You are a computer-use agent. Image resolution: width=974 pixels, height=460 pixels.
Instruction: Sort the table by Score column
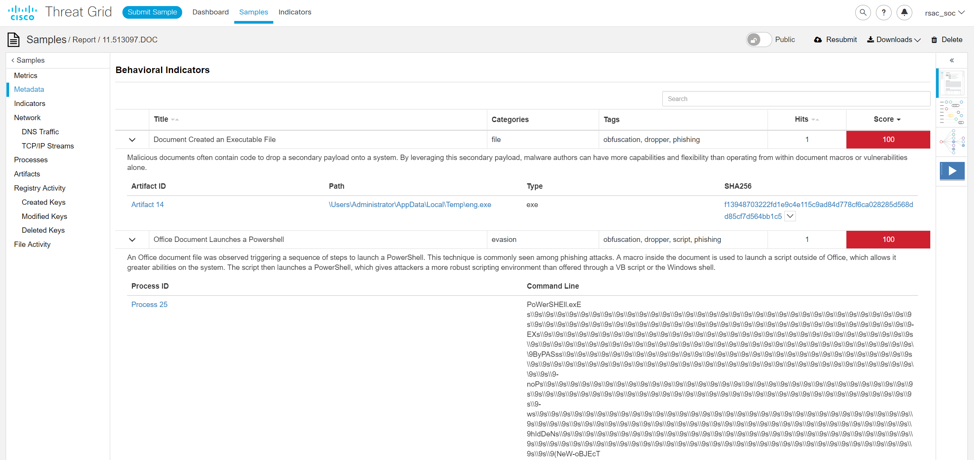coord(887,120)
